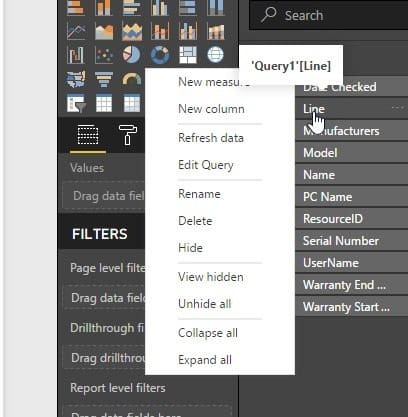The image size is (408, 417).
Task: Open the Format paint roller tab
Action: pyautogui.click(x=128, y=135)
